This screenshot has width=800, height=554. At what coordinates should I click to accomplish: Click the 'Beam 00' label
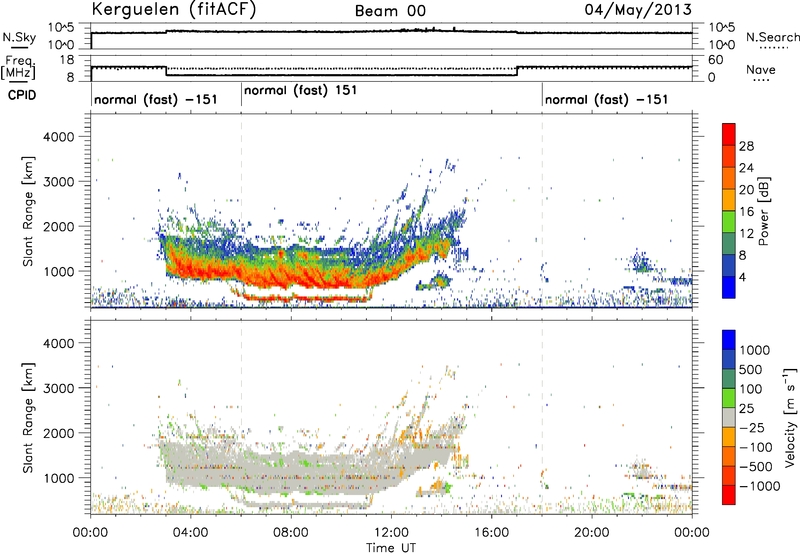[x=390, y=11]
